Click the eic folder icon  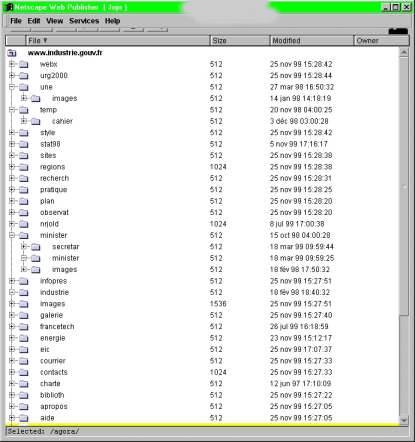24,349
